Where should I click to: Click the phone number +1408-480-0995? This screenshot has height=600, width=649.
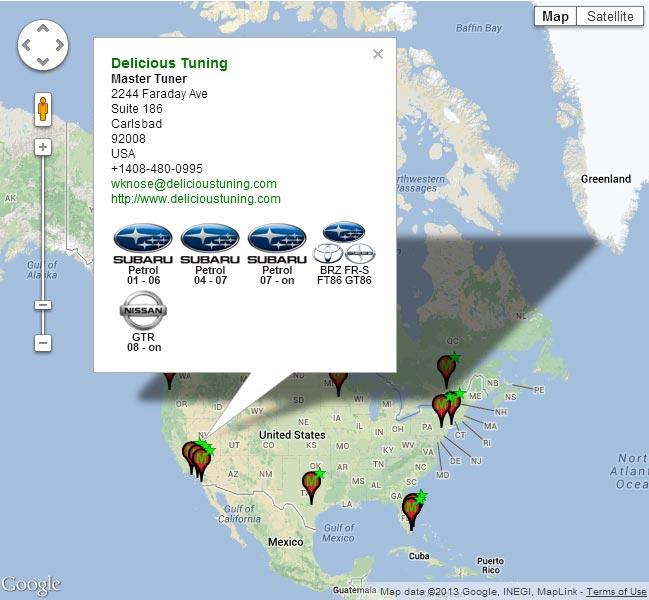tap(157, 169)
